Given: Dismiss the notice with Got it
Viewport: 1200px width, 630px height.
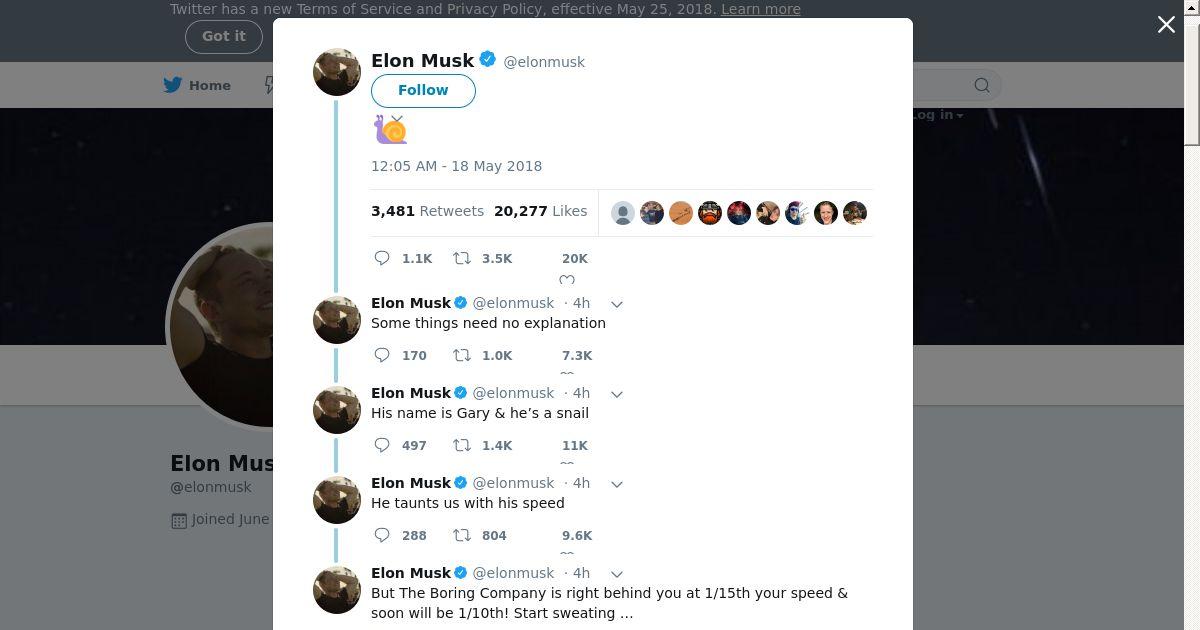Looking at the screenshot, I should (x=223, y=36).
